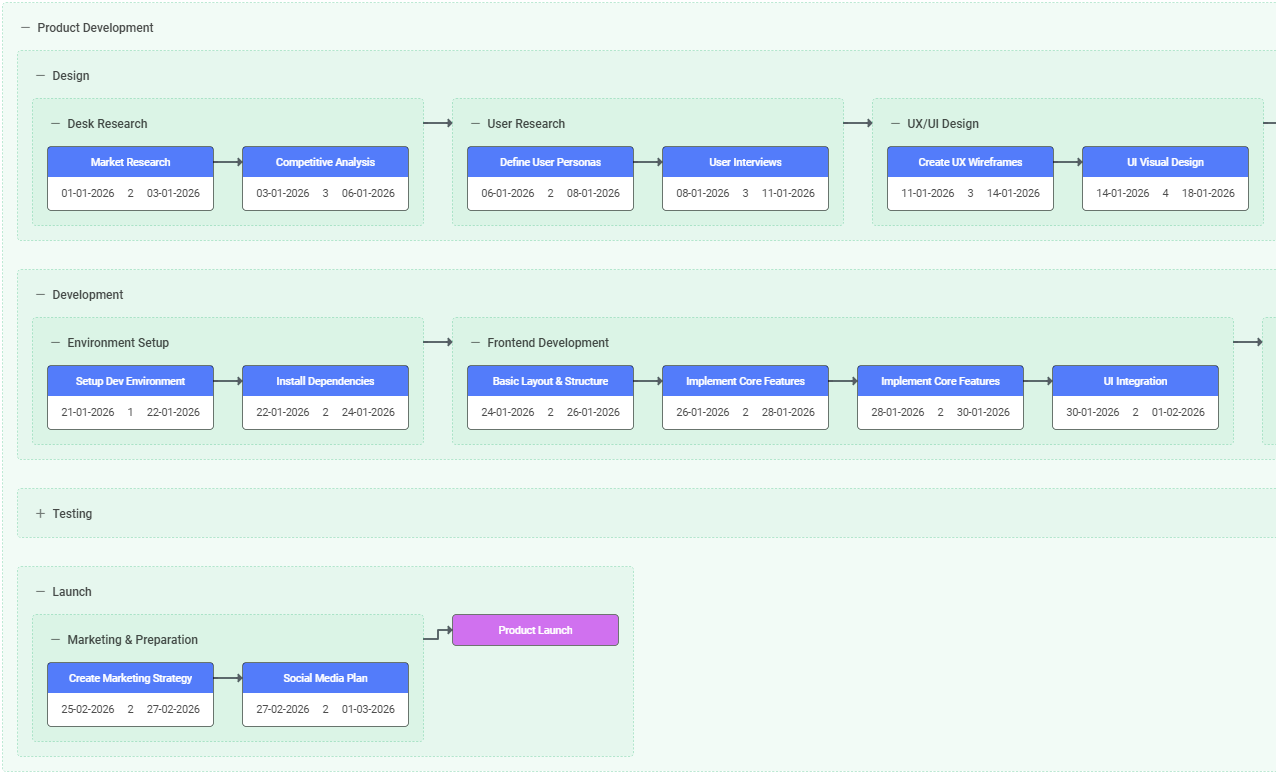The height and width of the screenshot is (775, 1276).
Task: Click the Setup Dev Environment node
Action: tap(130, 381)
